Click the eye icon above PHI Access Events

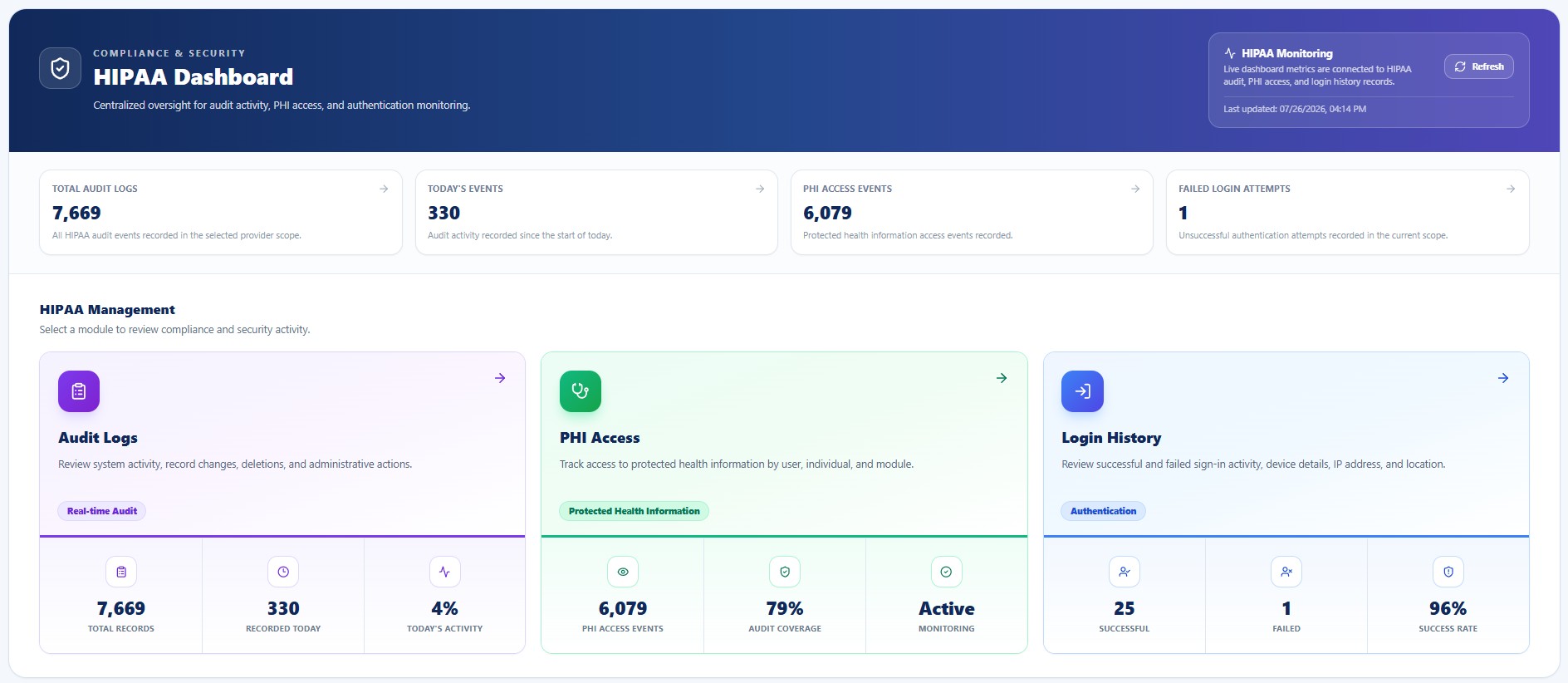coord(623,572)
